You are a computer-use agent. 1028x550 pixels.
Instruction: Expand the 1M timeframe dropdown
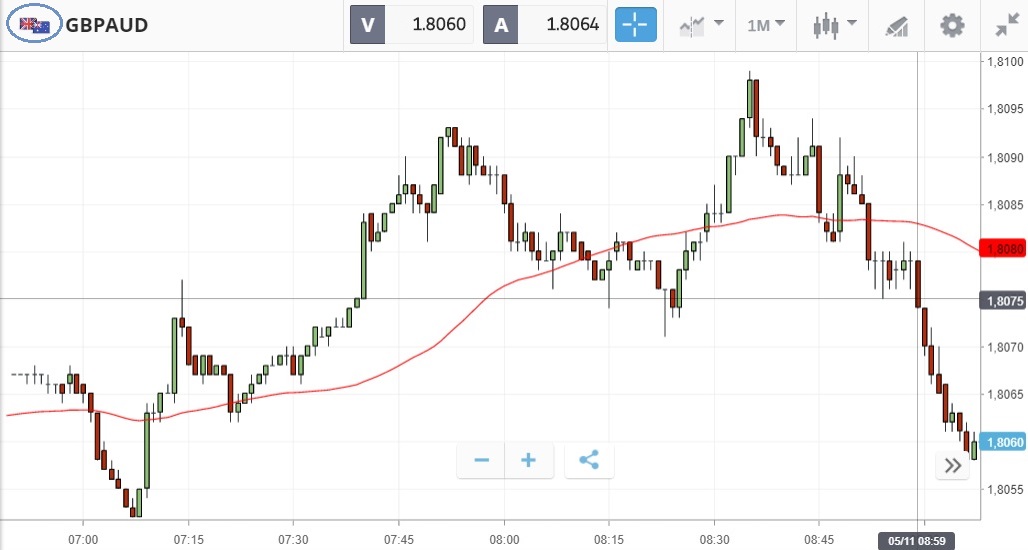click(767, 25)
